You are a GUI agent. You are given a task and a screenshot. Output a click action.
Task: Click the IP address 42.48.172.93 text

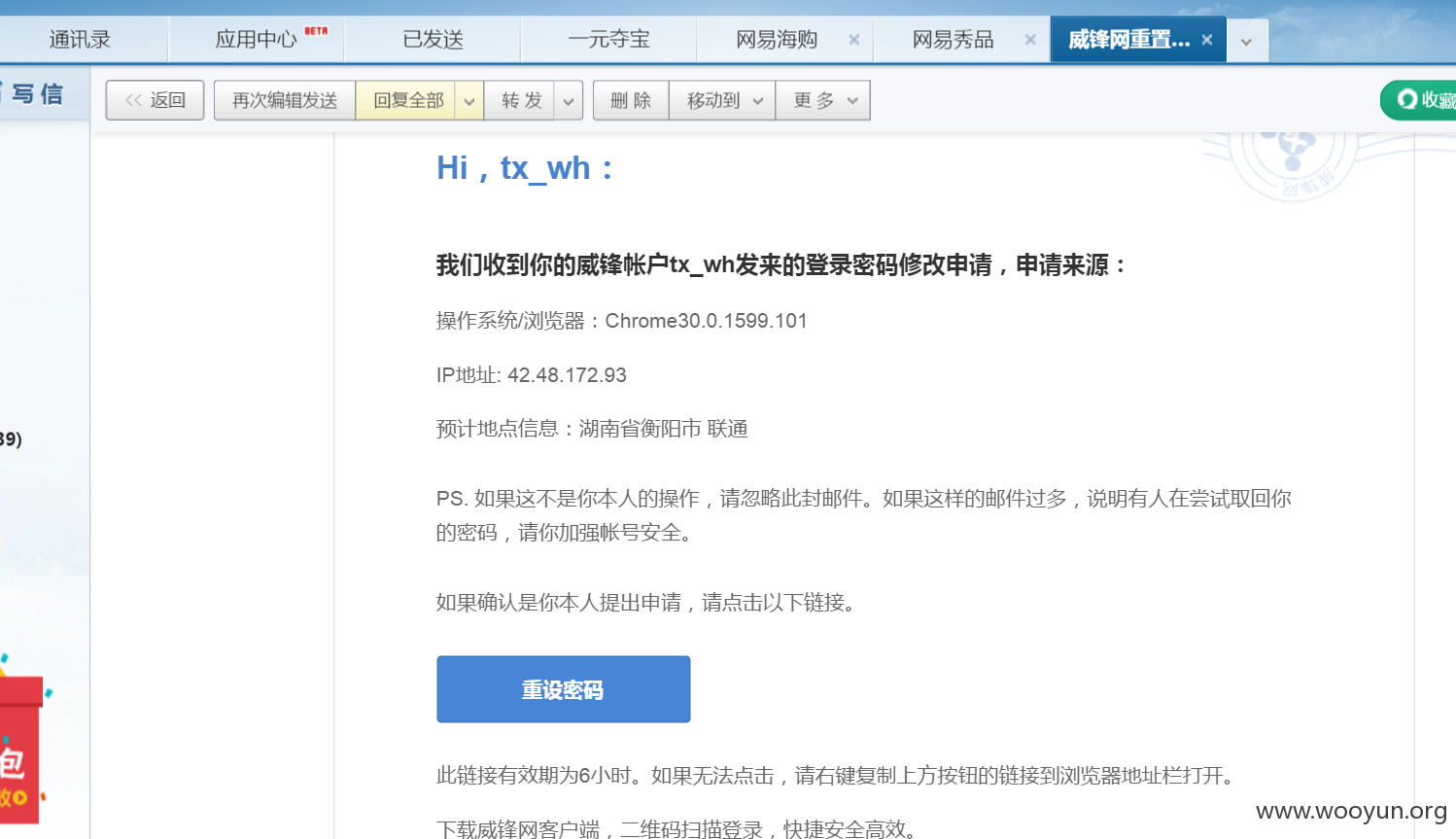[567, 375]
